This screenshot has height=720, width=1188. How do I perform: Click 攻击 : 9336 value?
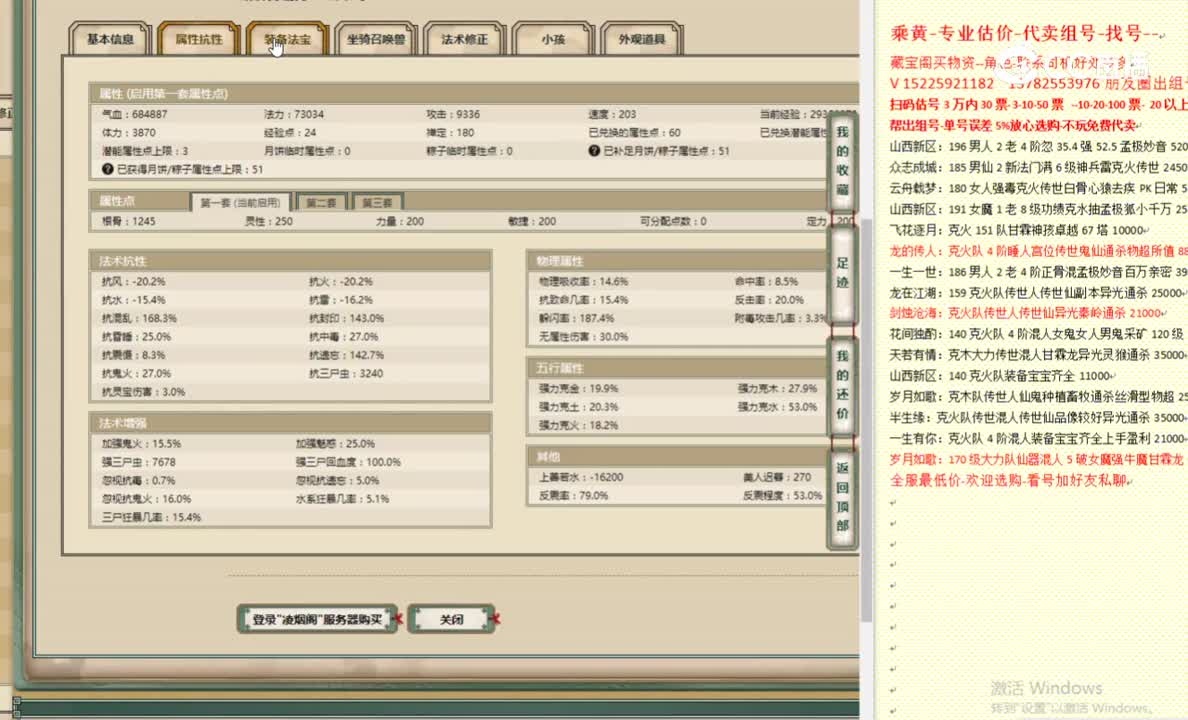pos(453,114)
